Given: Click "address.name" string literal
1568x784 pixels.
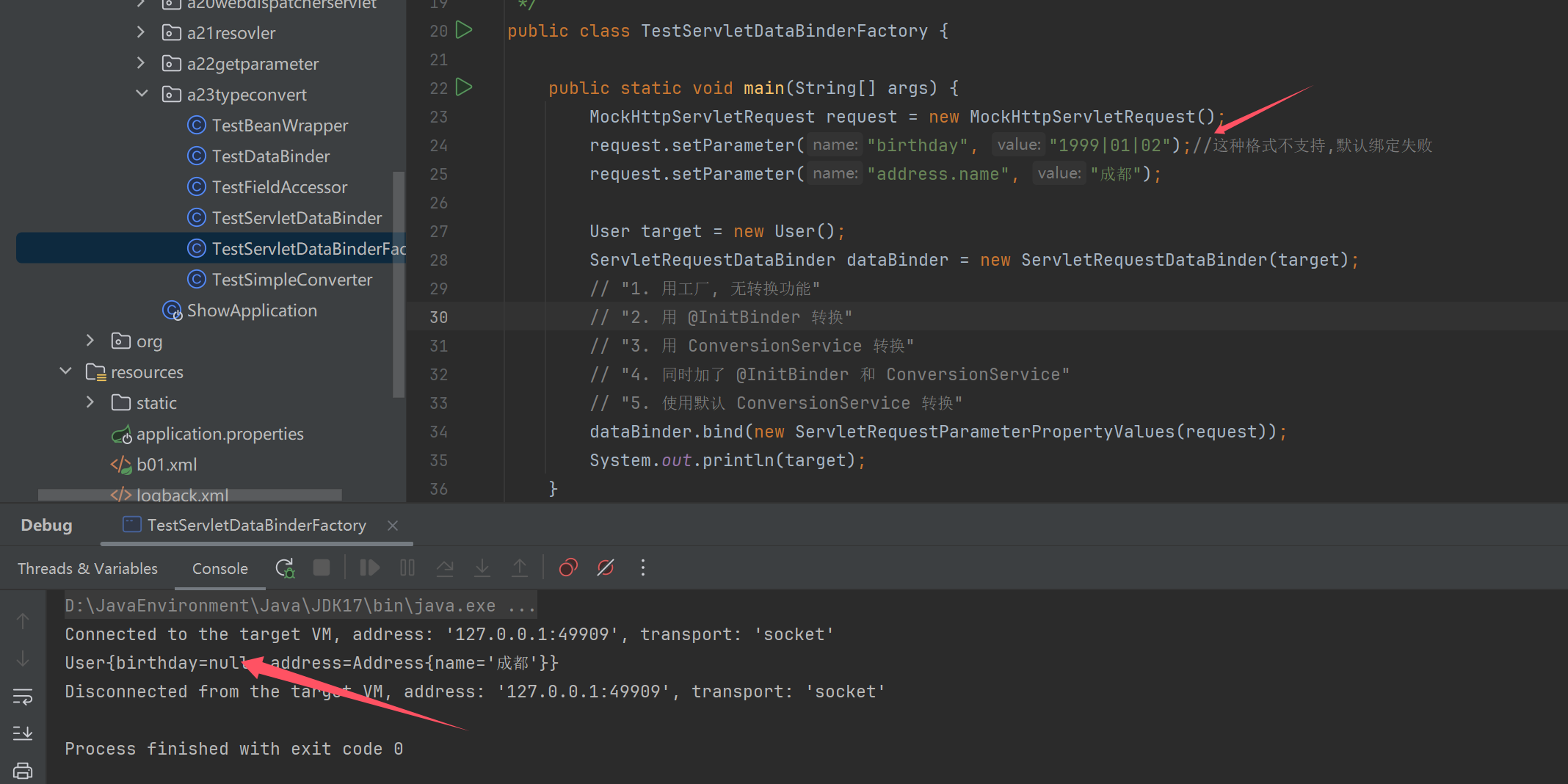Looking at the screenshot, I should coord(938,174).
